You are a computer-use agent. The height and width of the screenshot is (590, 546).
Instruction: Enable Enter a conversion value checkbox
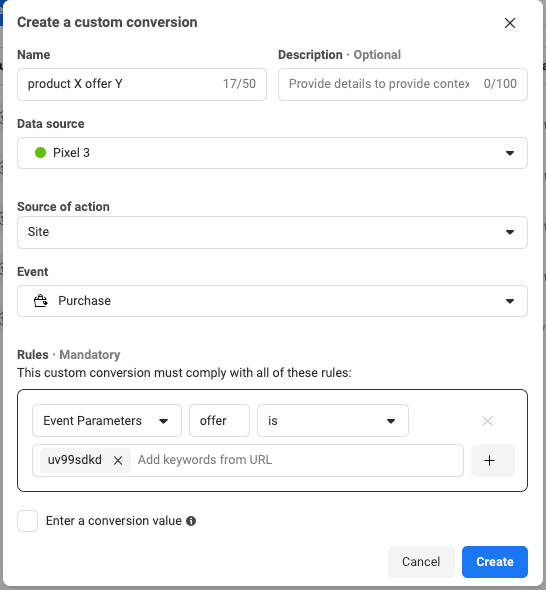pyautogui.click(x=27, y=521)
